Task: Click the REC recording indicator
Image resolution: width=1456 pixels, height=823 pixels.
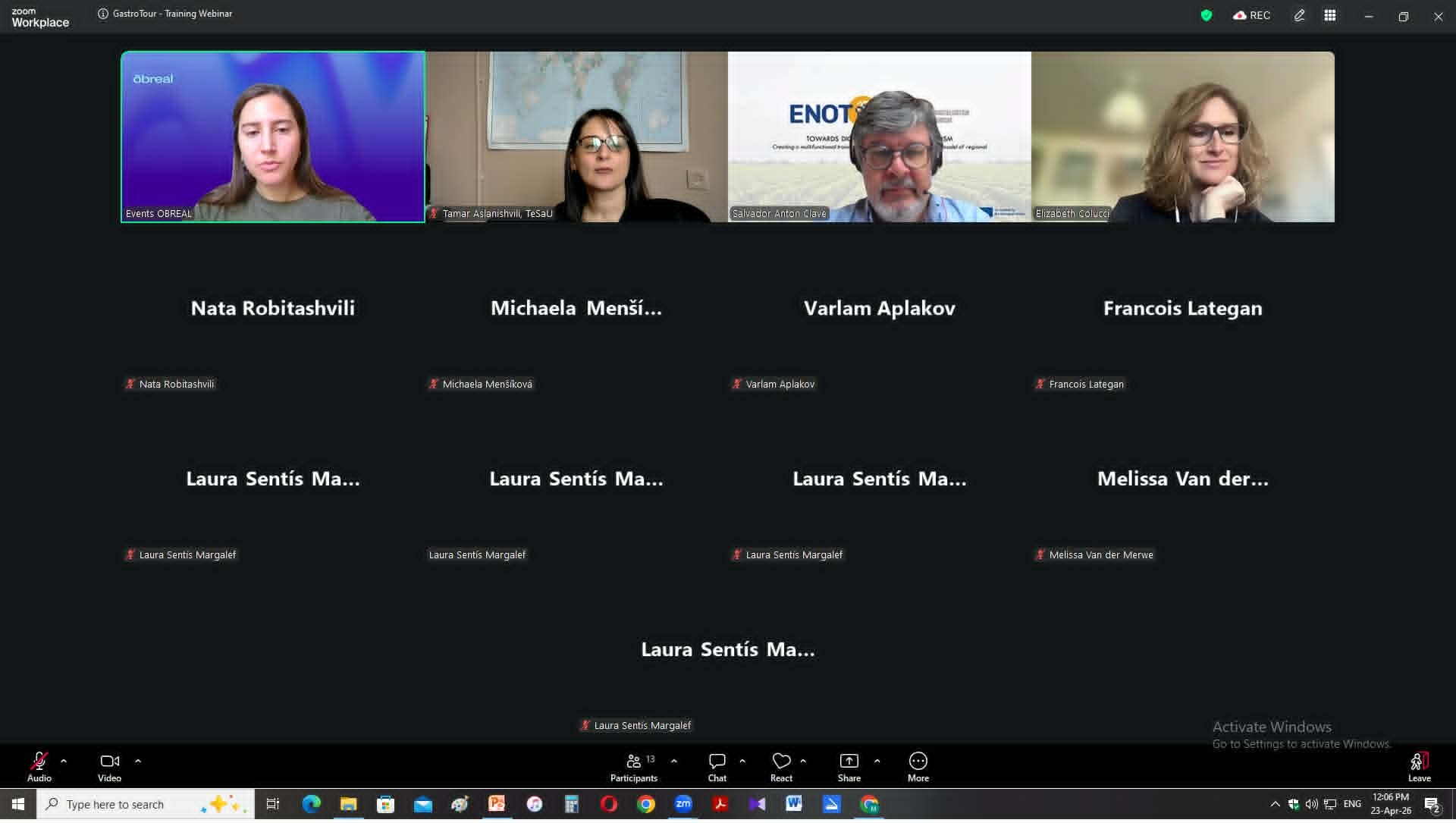Action: (x=1252, y=16)
